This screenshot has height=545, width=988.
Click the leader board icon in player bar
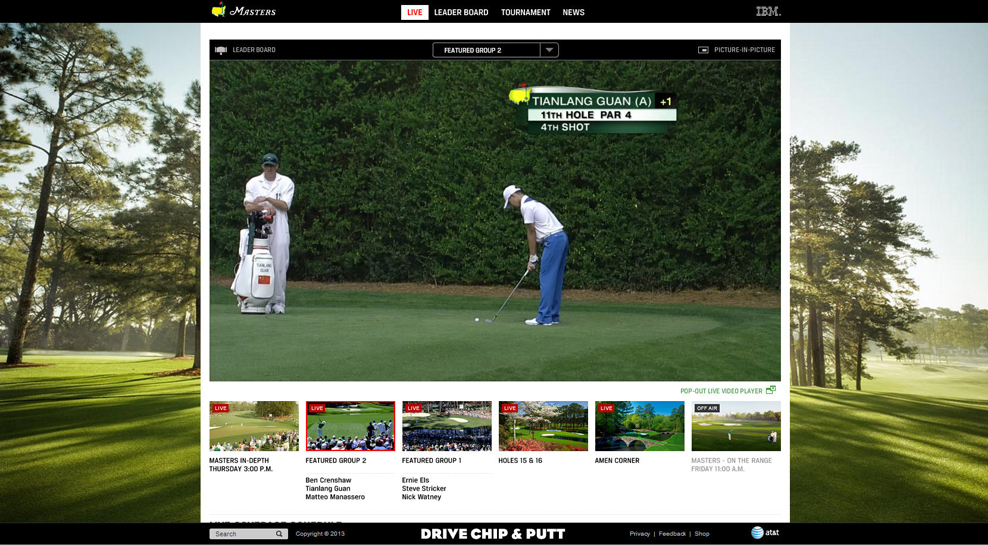(221, 50)
